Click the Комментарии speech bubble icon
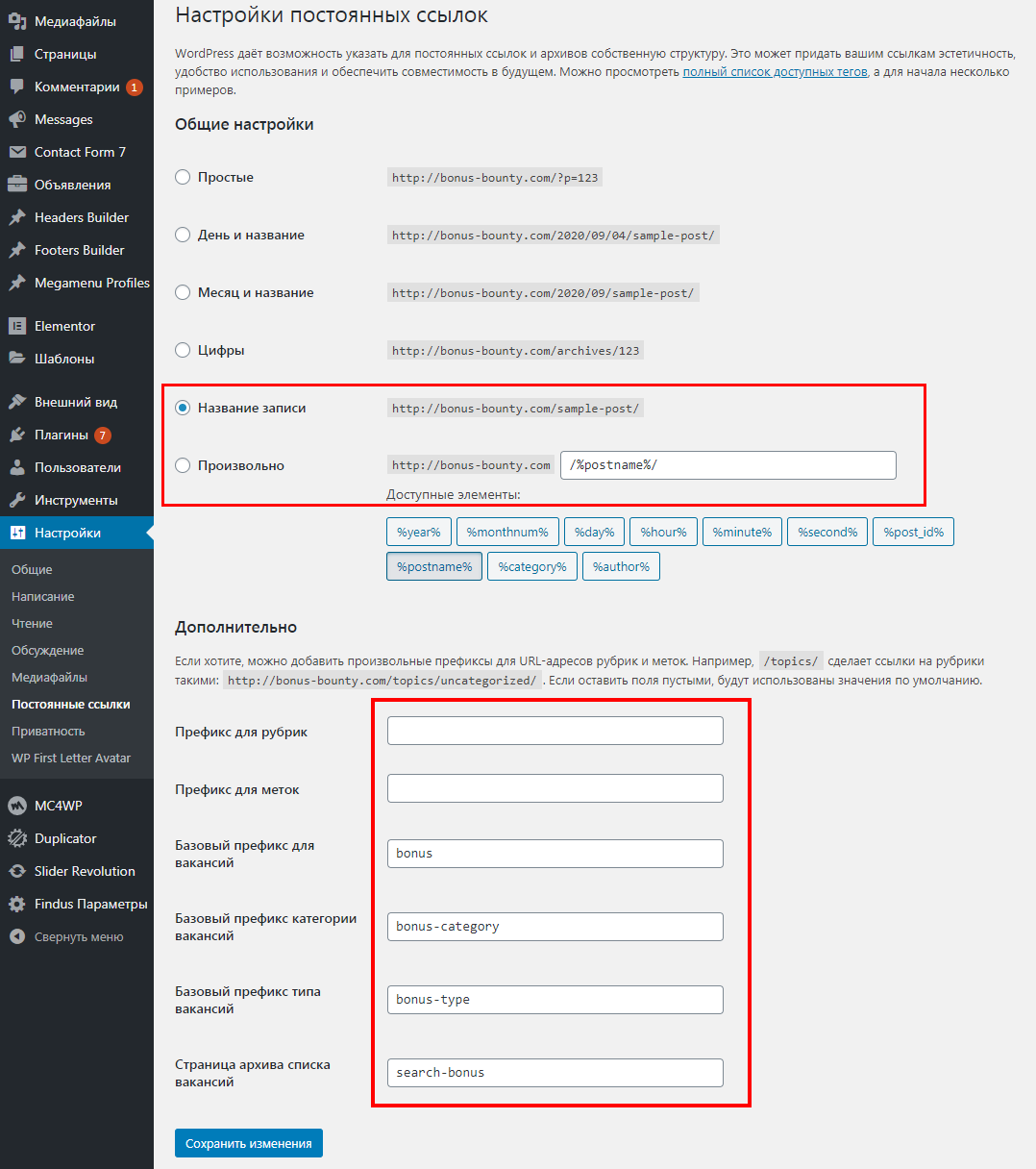The width and height of the screenshot is (1036, 1169). pyautogui.click(x=17, y=87)
